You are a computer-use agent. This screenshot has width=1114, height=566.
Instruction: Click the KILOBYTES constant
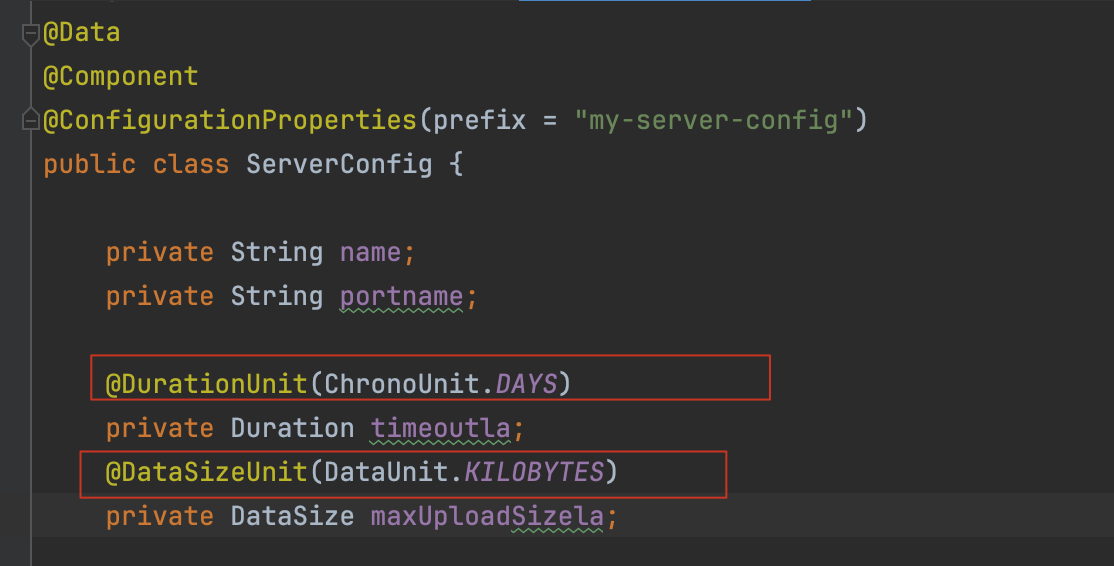[x=534, y=472]
